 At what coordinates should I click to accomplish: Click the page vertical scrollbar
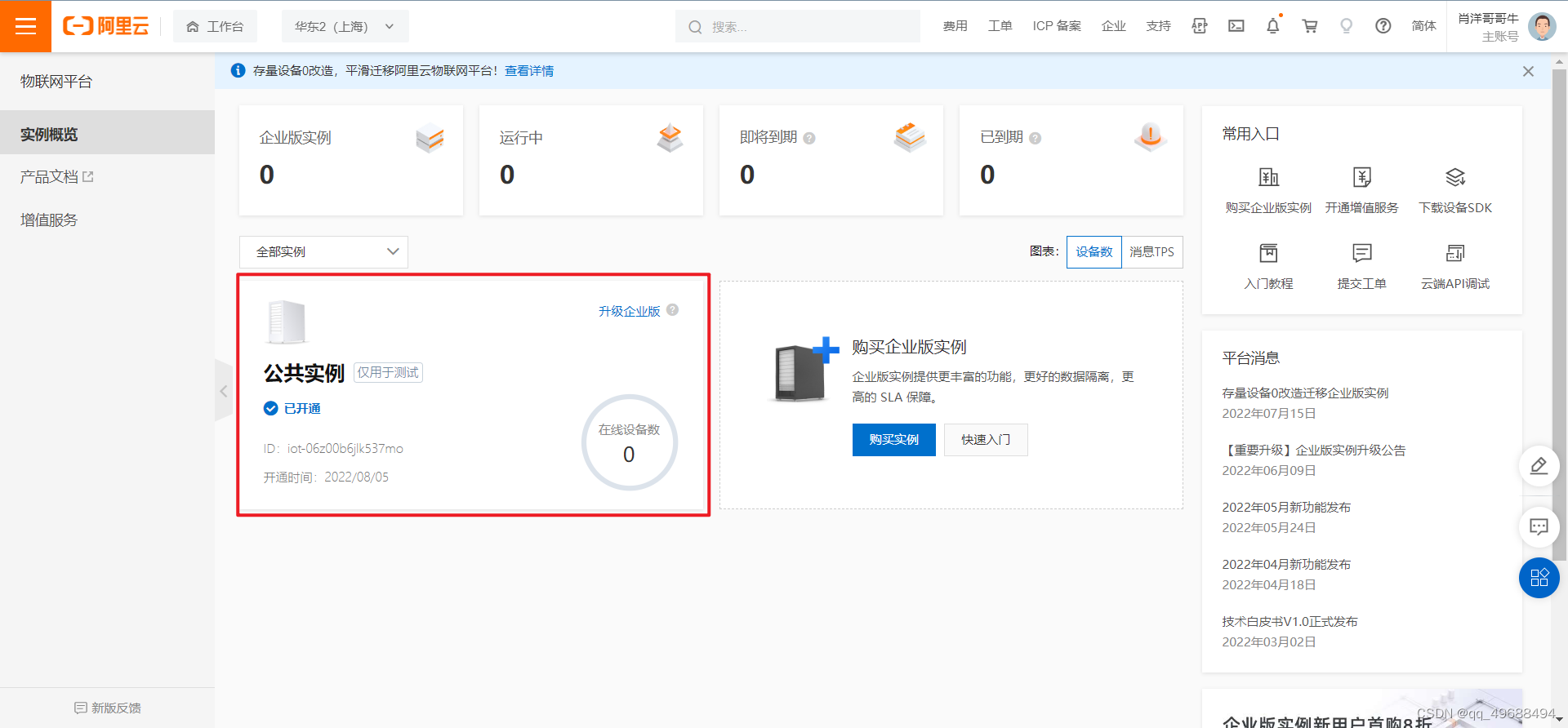point(1560,314)
